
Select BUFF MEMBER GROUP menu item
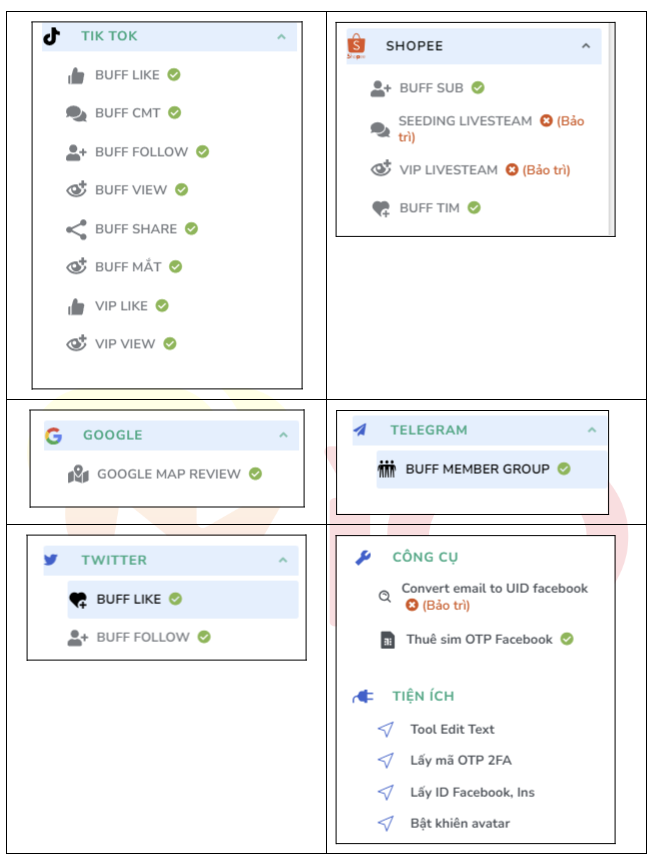tap(491, 469)
